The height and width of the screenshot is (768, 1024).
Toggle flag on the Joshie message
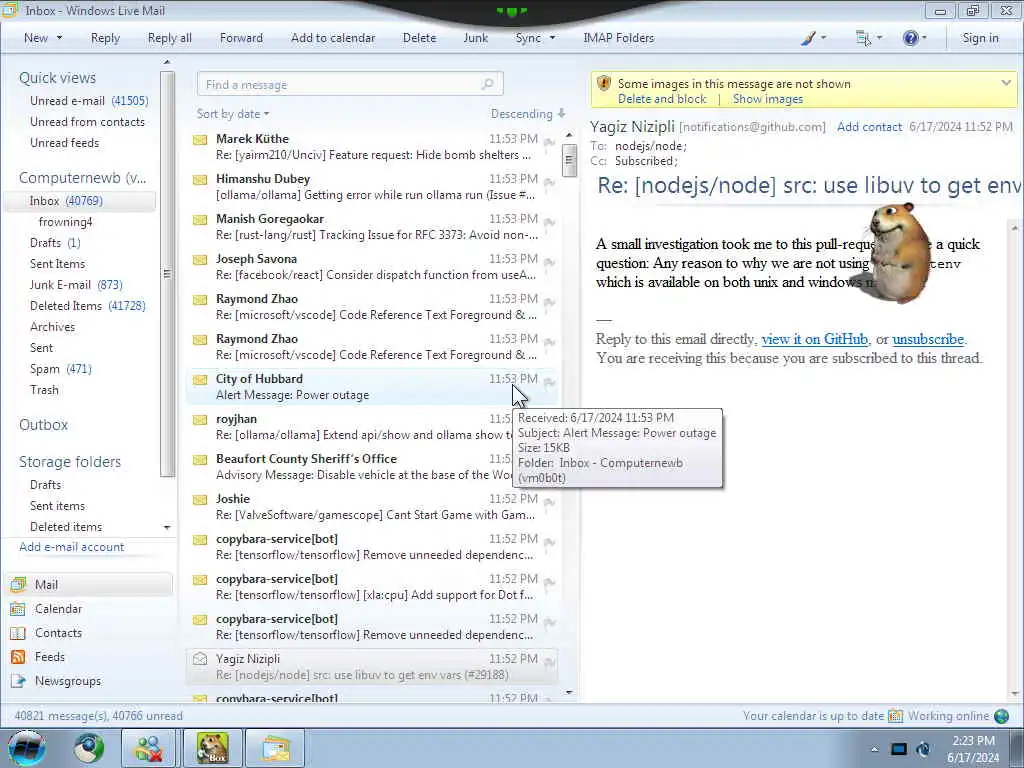549,502
